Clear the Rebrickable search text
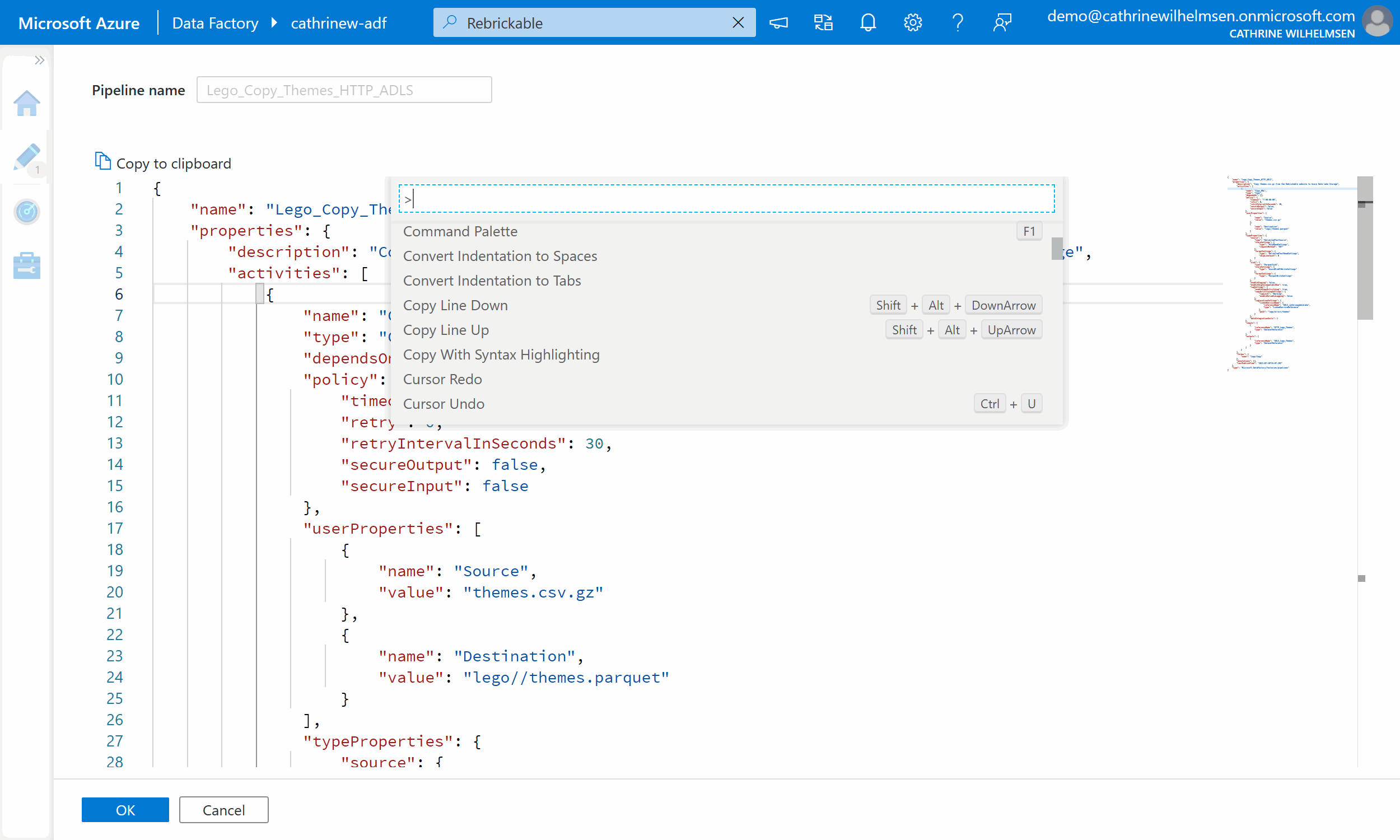Image resolution: width=1400 pixels, height=840 pixels. pos(738,22)
